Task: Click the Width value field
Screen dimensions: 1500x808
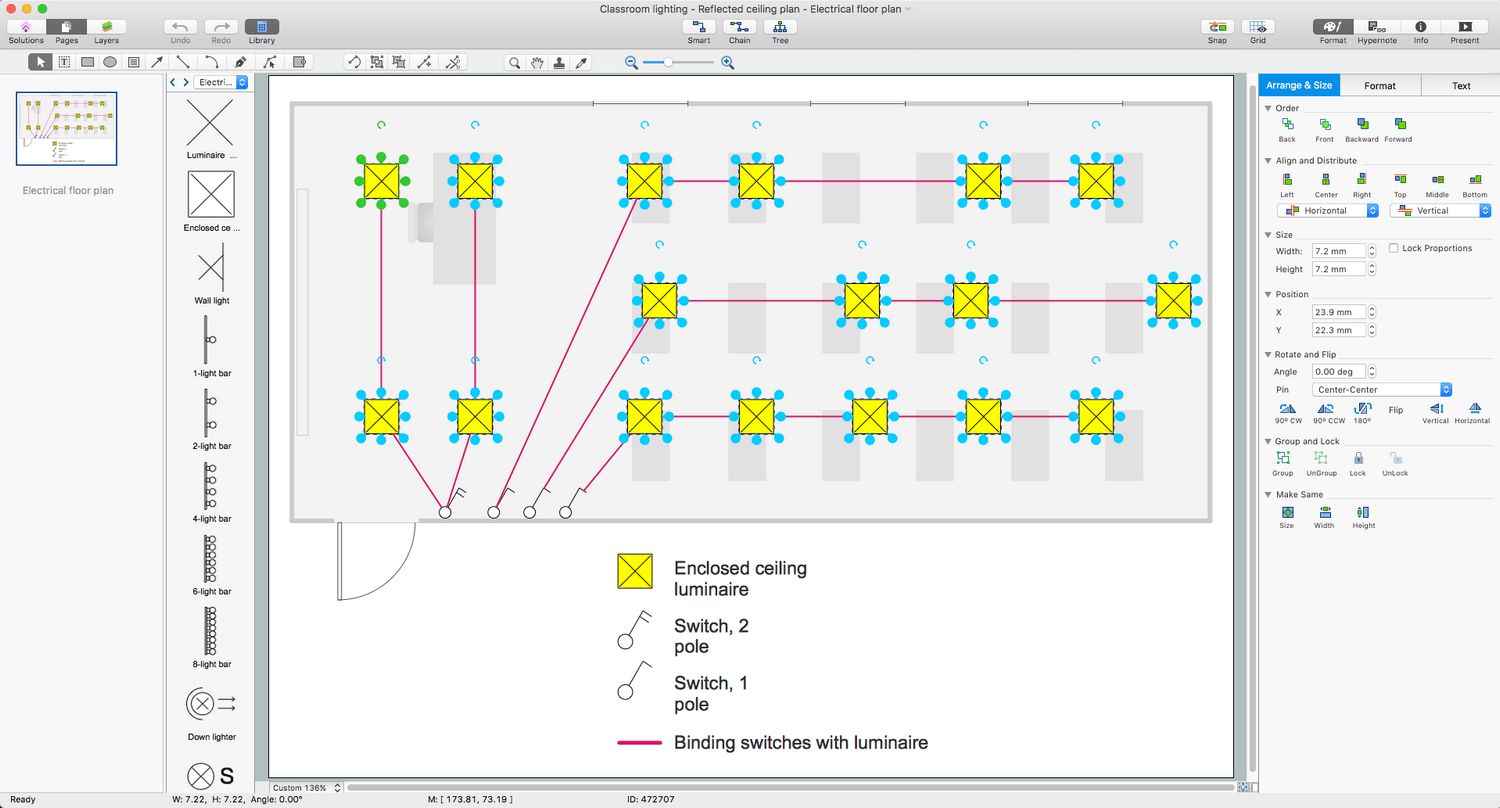Action: click(x=1339, y=251)
